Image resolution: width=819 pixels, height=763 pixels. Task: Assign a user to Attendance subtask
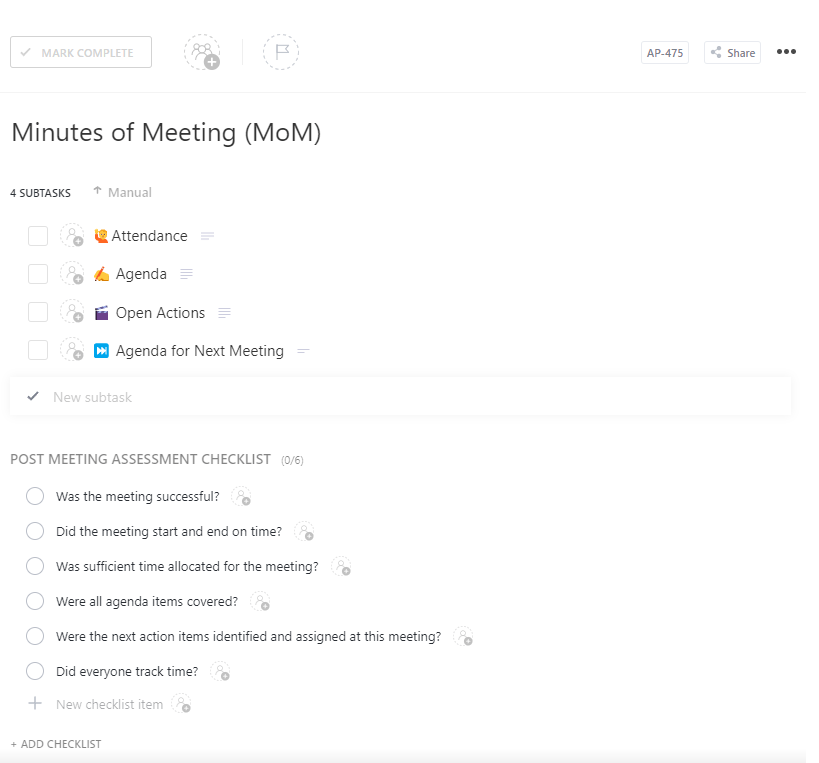(72, 236)
